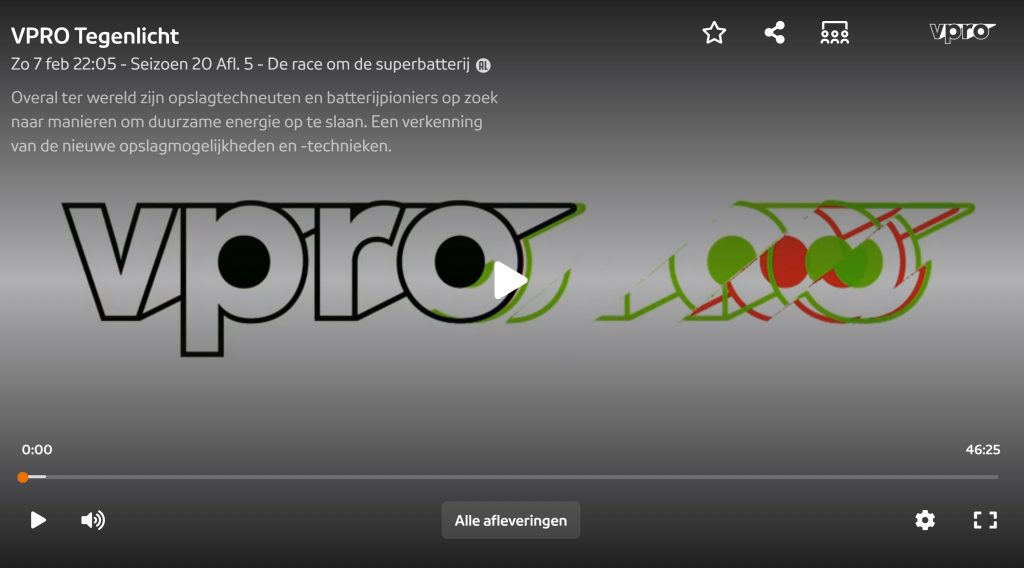Image resolution: width=1024 pixels, height=568 pixels.
Task: Open the share options icon
Action: coord(774,33)
